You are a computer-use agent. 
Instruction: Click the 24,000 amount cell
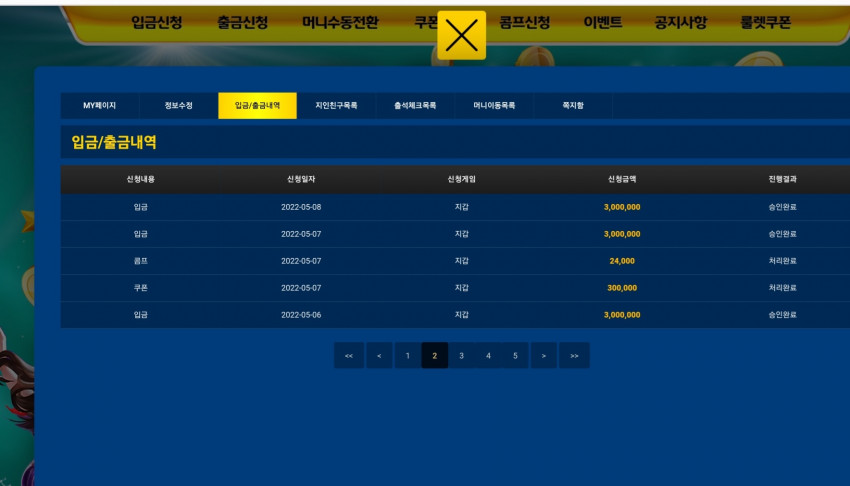[622, 261]
